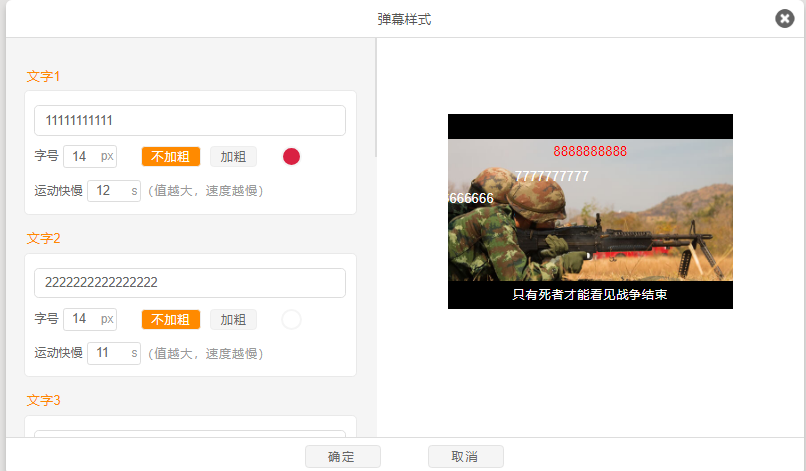Click the 文字2 speed field showing 11
This screenshot has width=806, height=471.
click(x=114, y=353)
